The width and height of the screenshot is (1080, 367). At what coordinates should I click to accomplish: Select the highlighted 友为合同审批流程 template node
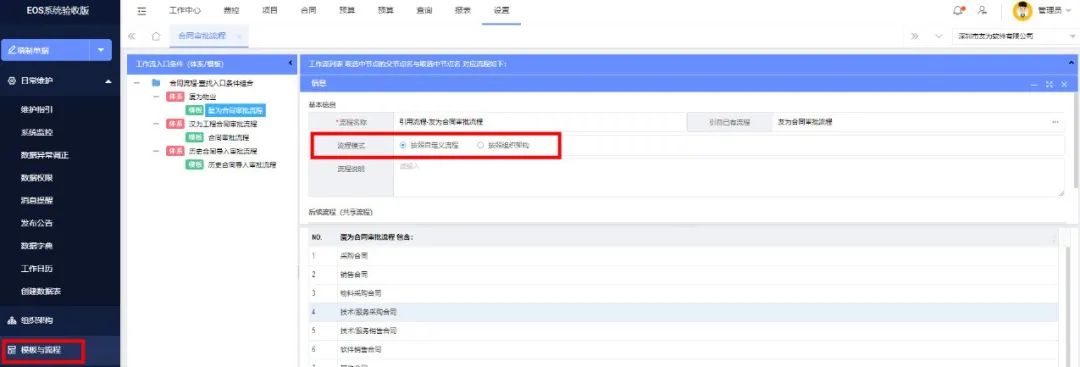tap(236, 110)
